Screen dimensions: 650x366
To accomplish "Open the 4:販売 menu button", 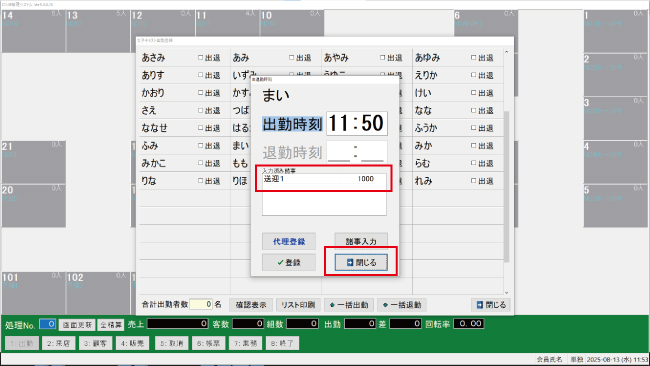I will [132, 343].
